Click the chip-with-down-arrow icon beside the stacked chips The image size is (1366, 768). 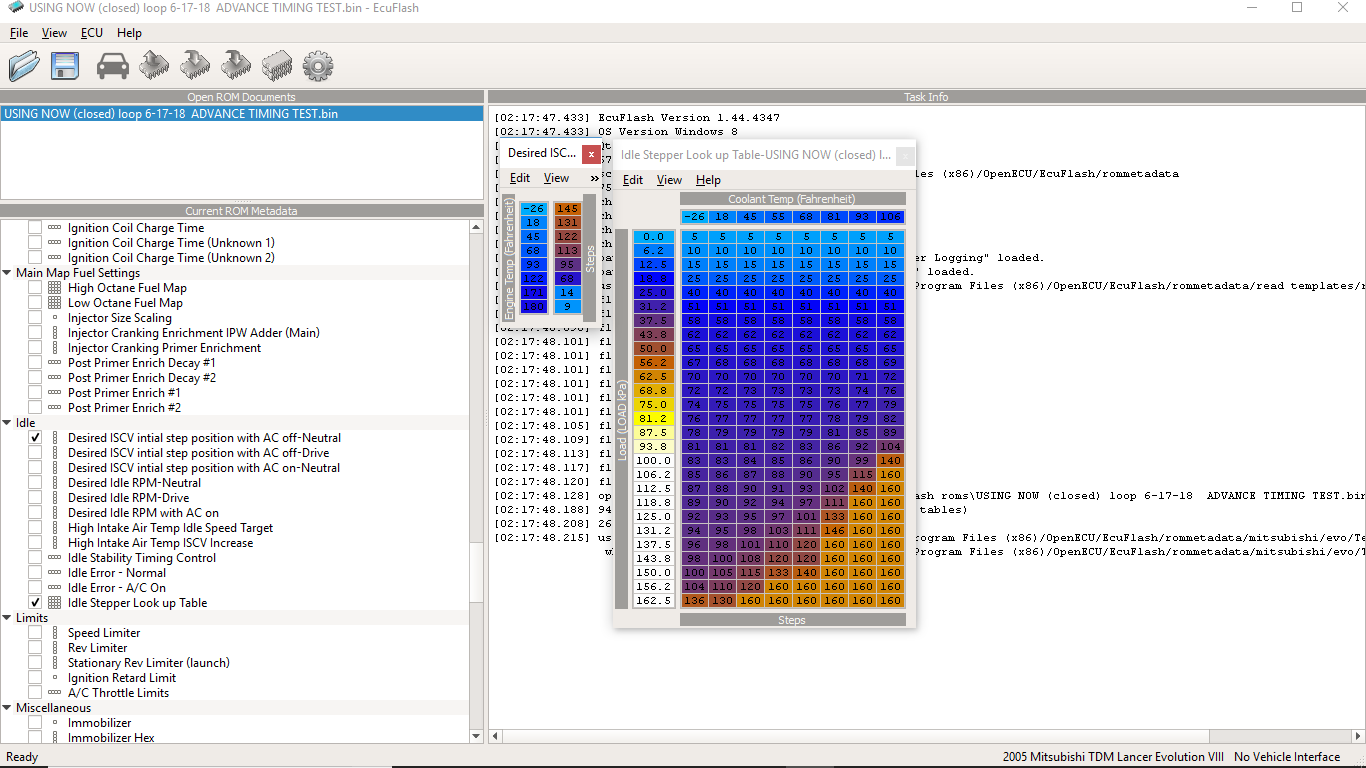click(236, 66)
